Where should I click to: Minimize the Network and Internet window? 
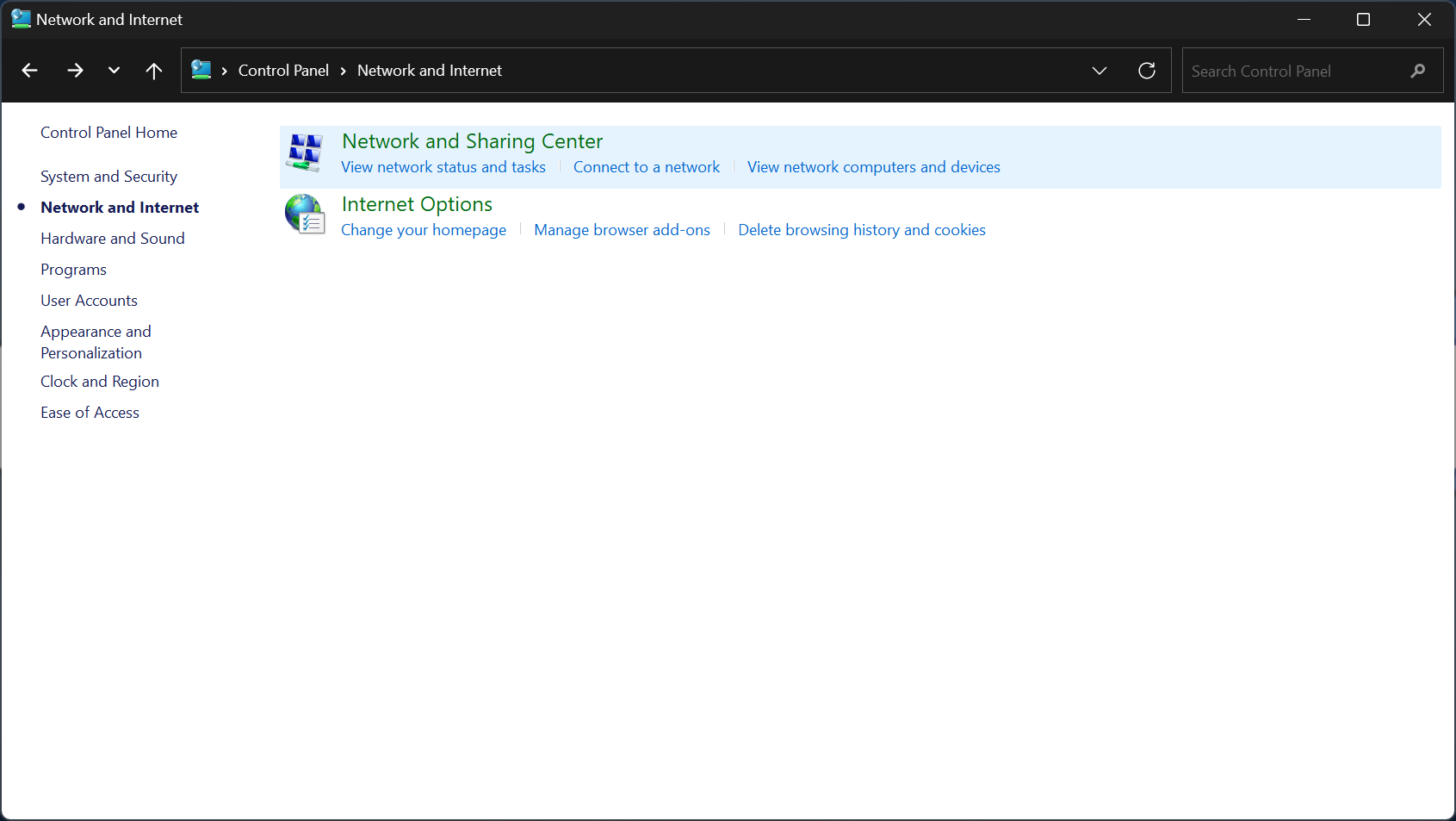click(x=1304, y=19)
